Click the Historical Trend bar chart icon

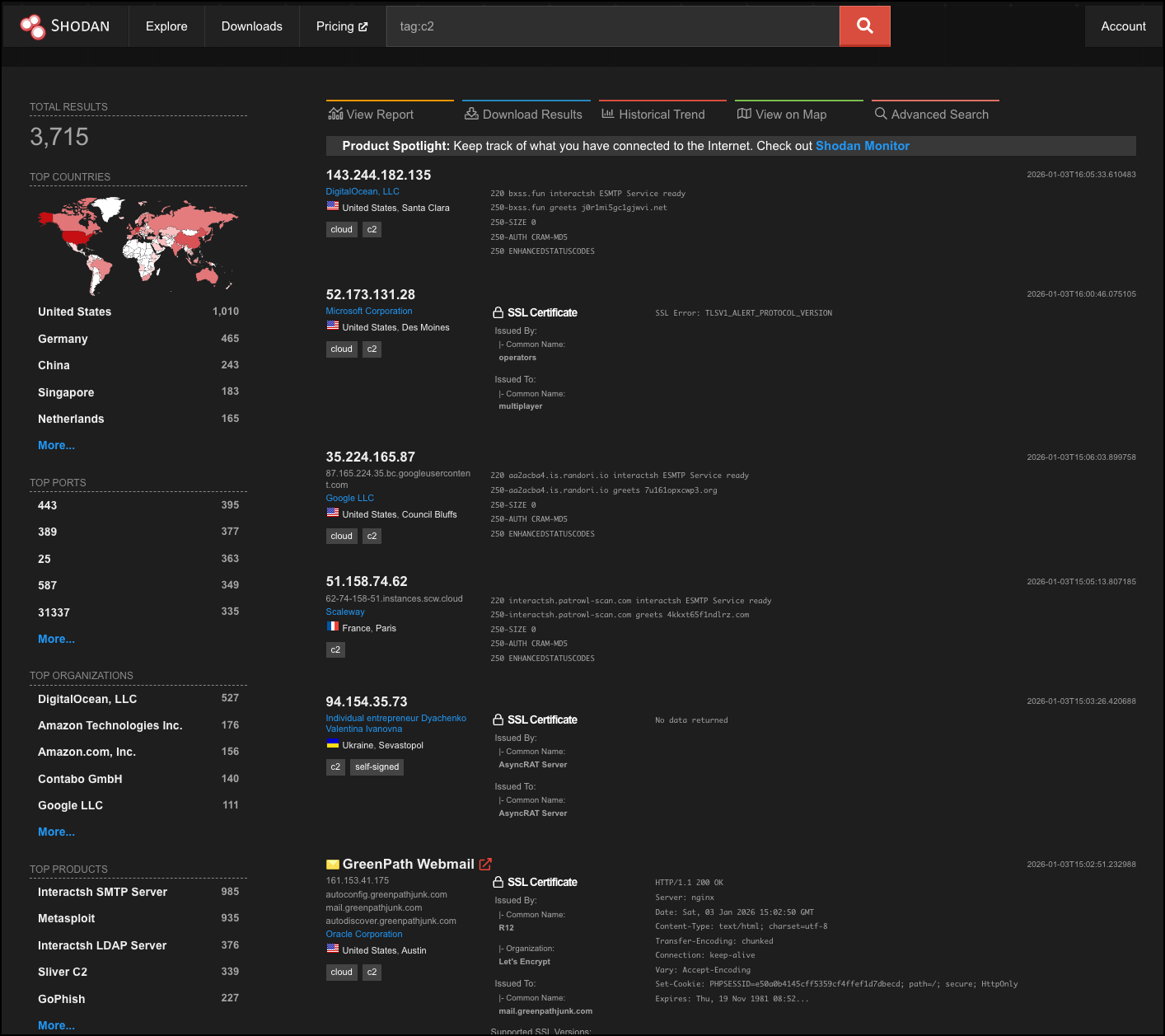click(x=608, y=114)
